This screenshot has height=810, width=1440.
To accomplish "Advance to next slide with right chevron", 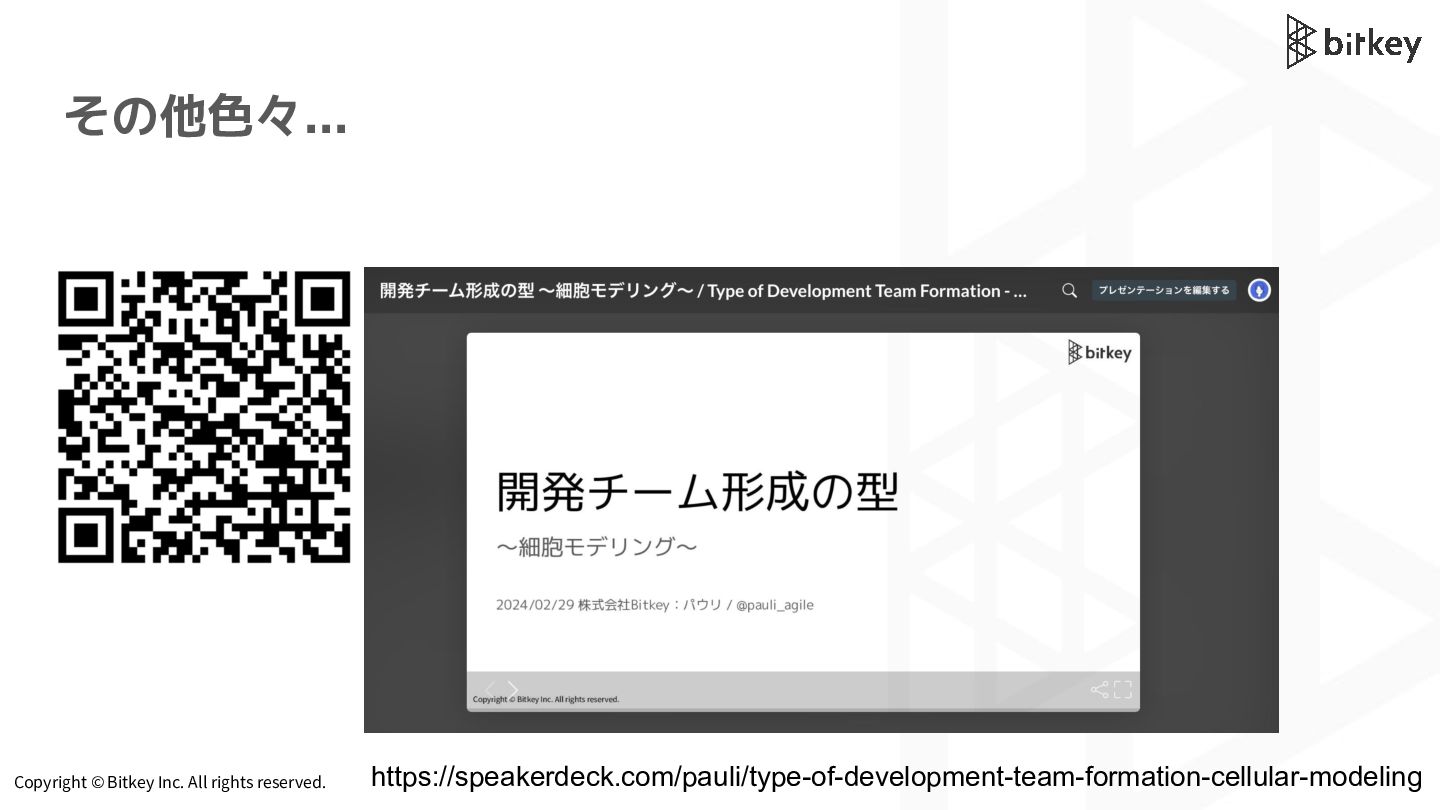I will [513, 689].
